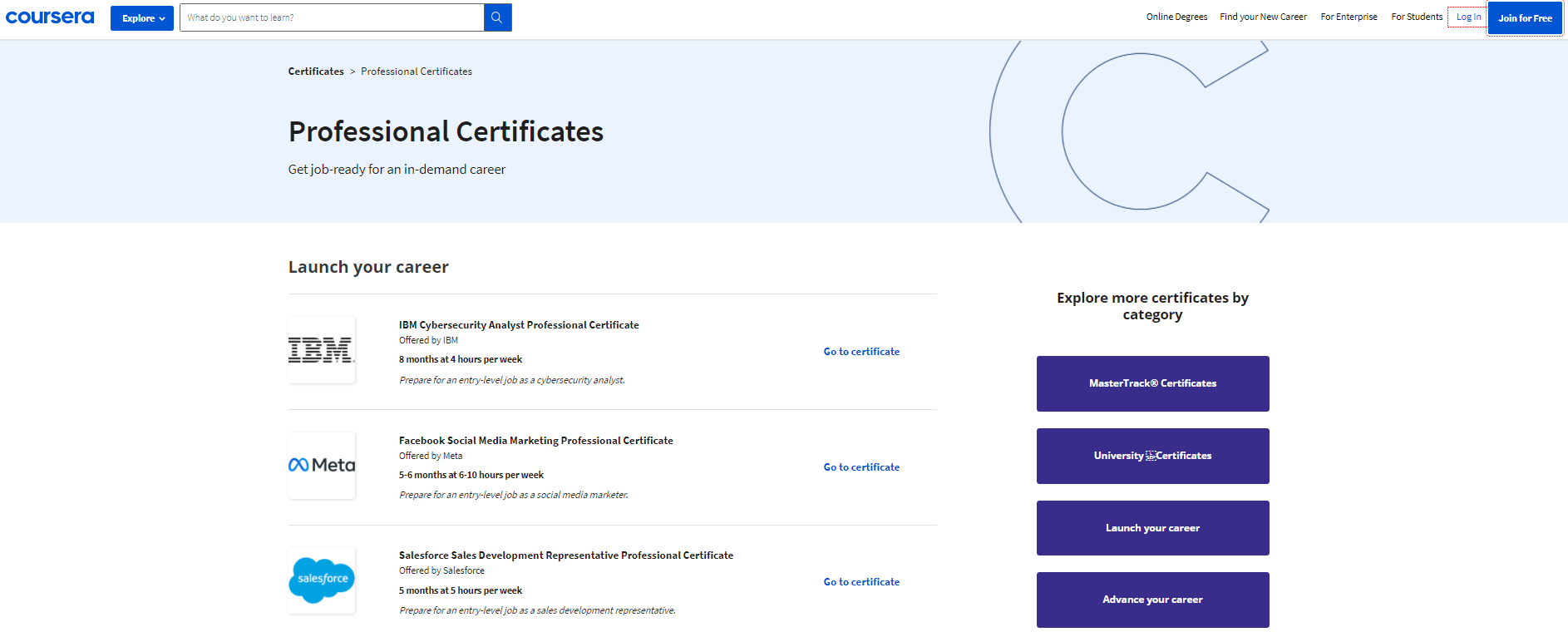Screen dimensions: 1568x632
Task: Click the IBM logo thumbnail
Action: pos(322,350)
